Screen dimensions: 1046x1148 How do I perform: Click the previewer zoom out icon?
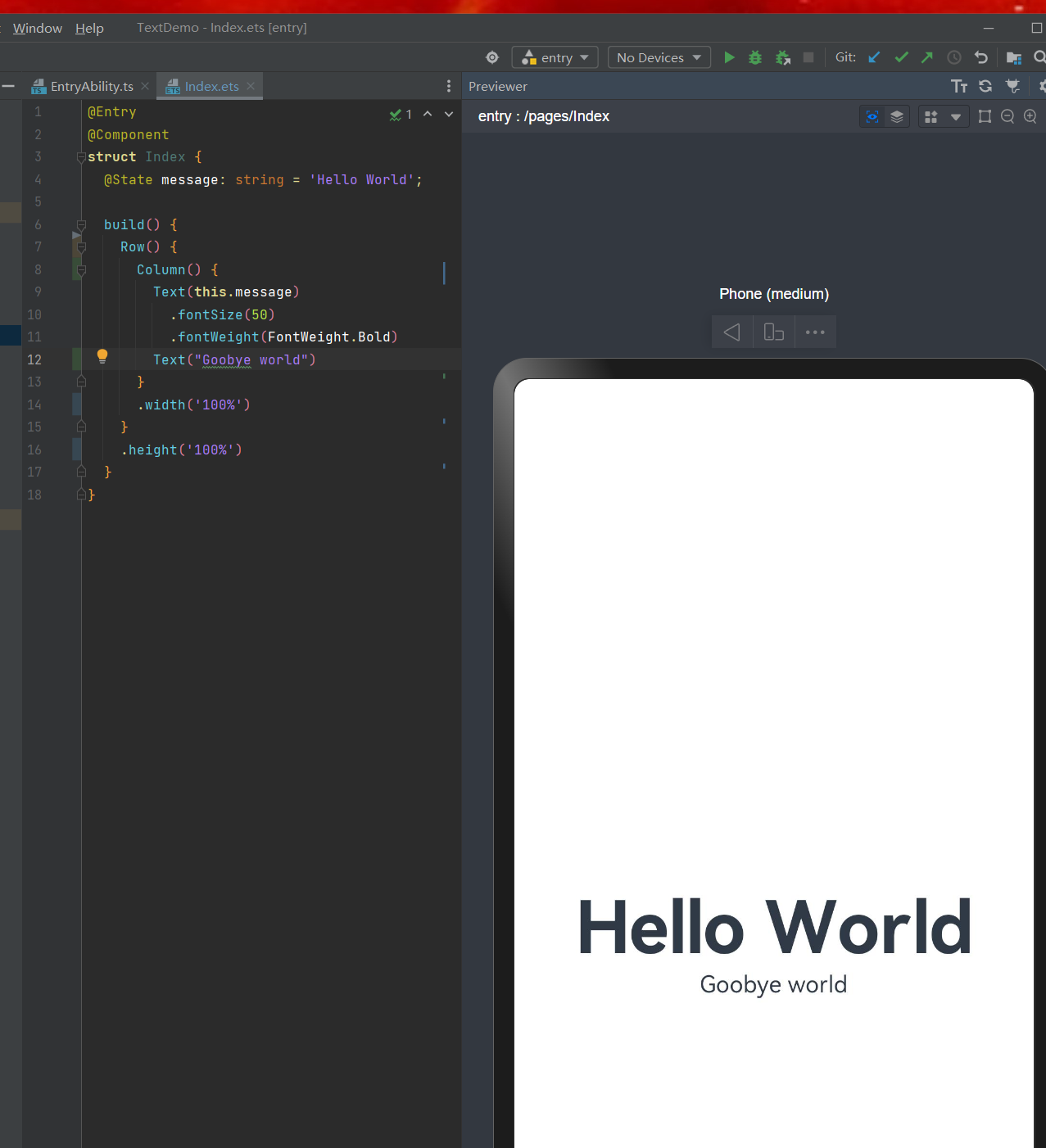point(1008,116)
